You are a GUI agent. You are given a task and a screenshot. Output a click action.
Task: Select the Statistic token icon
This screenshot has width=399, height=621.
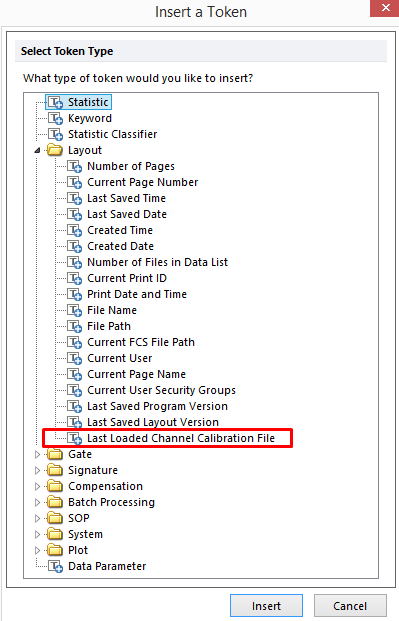pos(55,102)
